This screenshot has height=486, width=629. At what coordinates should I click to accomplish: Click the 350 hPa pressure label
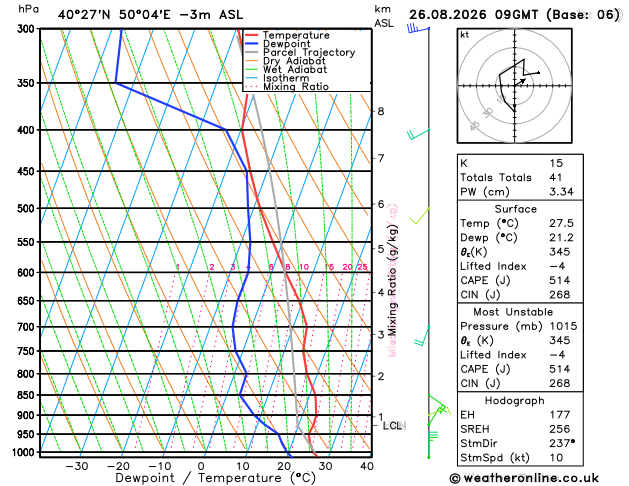pyautogui.click(x=28, y=83)
